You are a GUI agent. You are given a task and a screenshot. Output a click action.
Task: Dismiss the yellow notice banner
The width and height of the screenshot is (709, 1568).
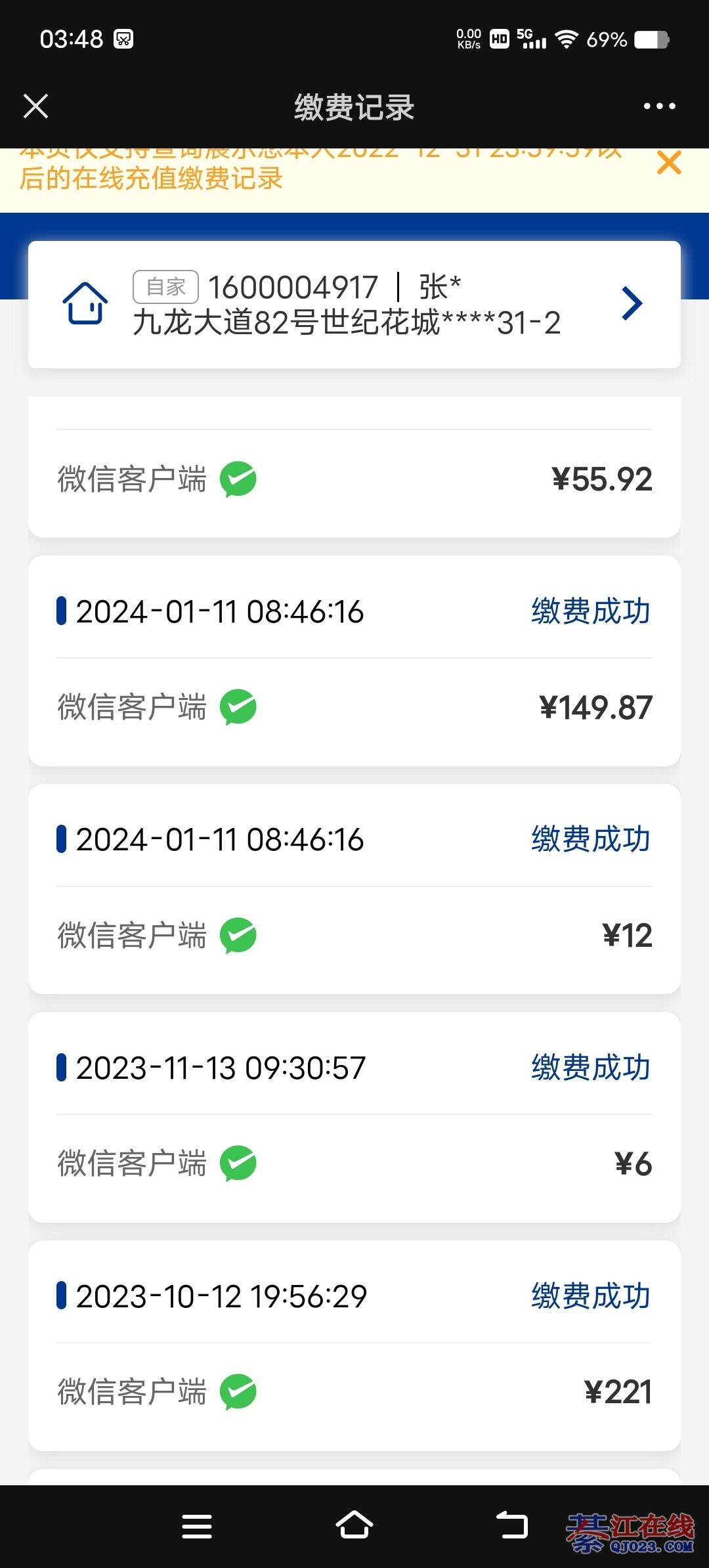669,163
